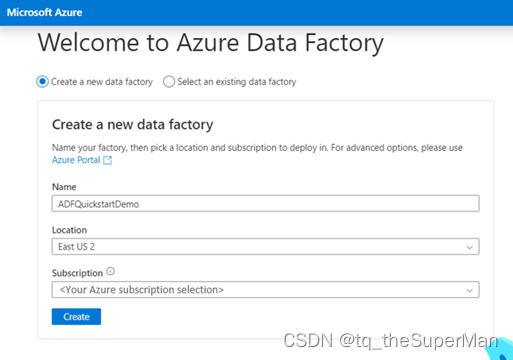The width and height of the screenshot is (513, 360).
Task: Expand the Location chevron arrow
Action: (469, 247)
